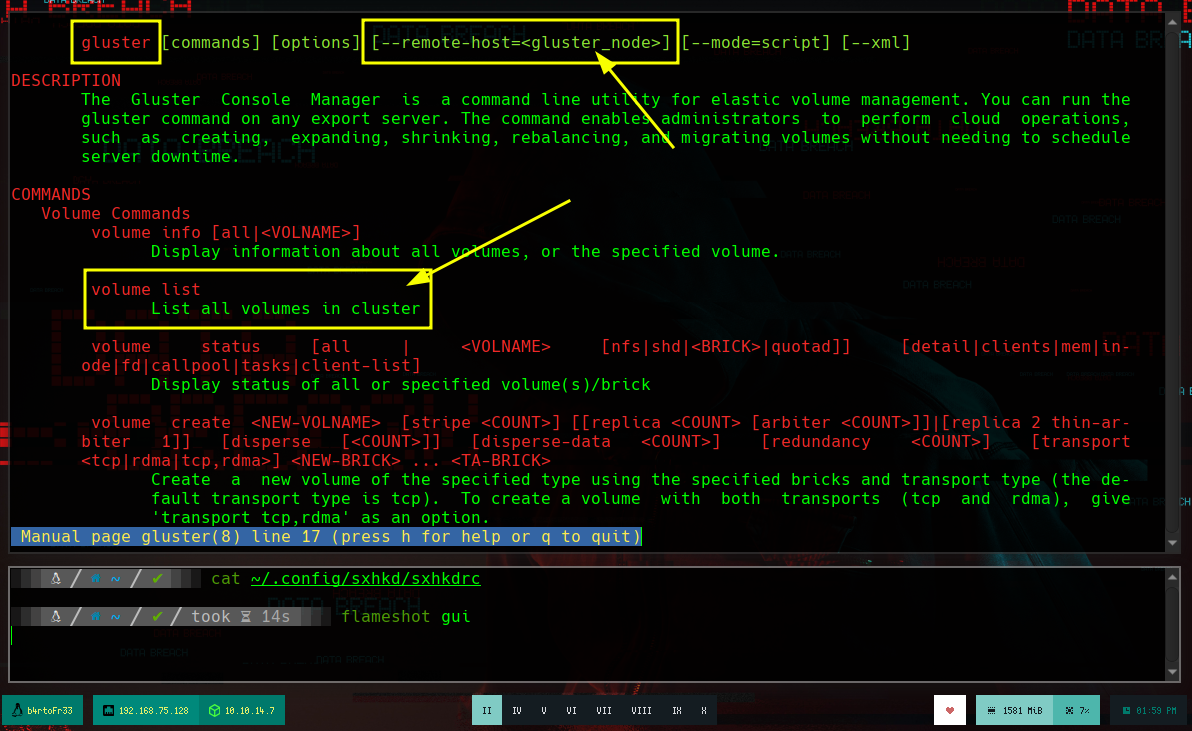The width and height of the screenshot is (1192, 731).
Task: Click the memory icon beside 1581 MiB
Action: (991, 710)
